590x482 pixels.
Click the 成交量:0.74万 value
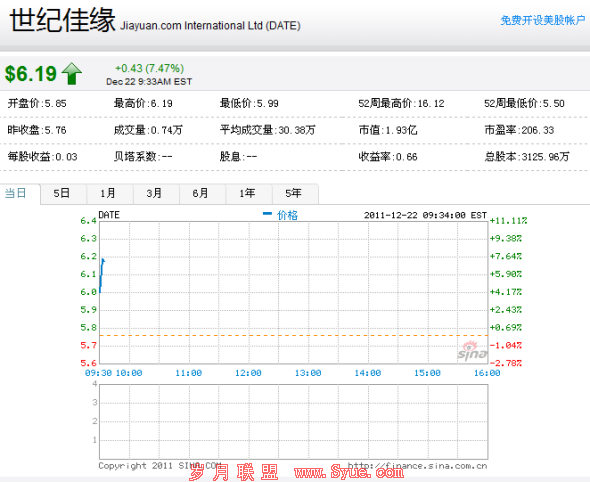(148, 130)
